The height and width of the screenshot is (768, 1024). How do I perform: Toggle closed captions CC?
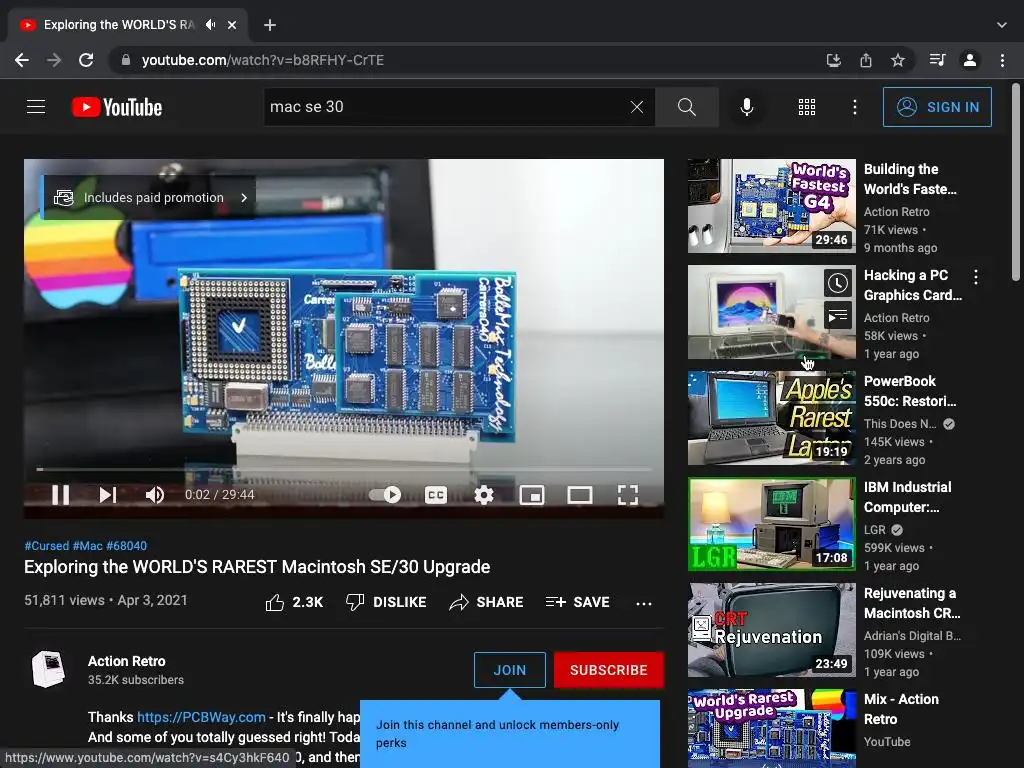pyautogui.click(x=436, y=494)
